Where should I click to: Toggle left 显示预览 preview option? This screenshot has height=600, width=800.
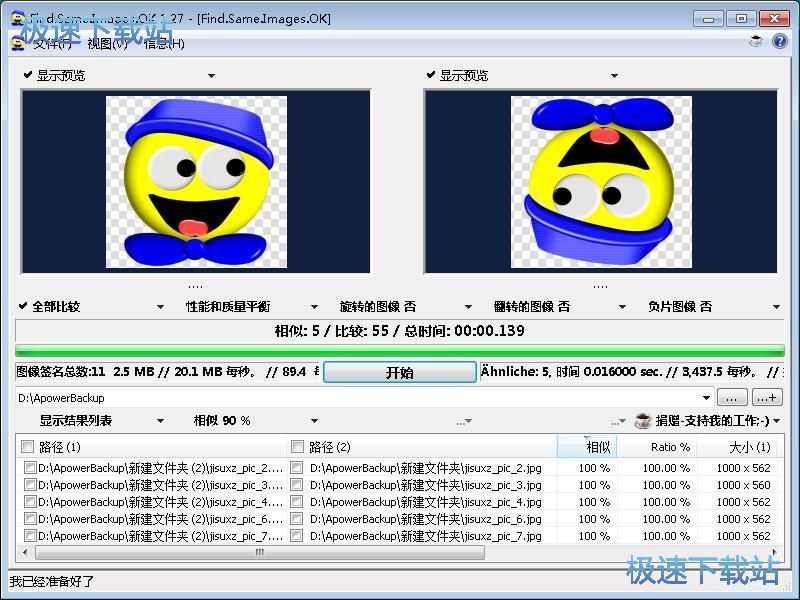point(60,75)
